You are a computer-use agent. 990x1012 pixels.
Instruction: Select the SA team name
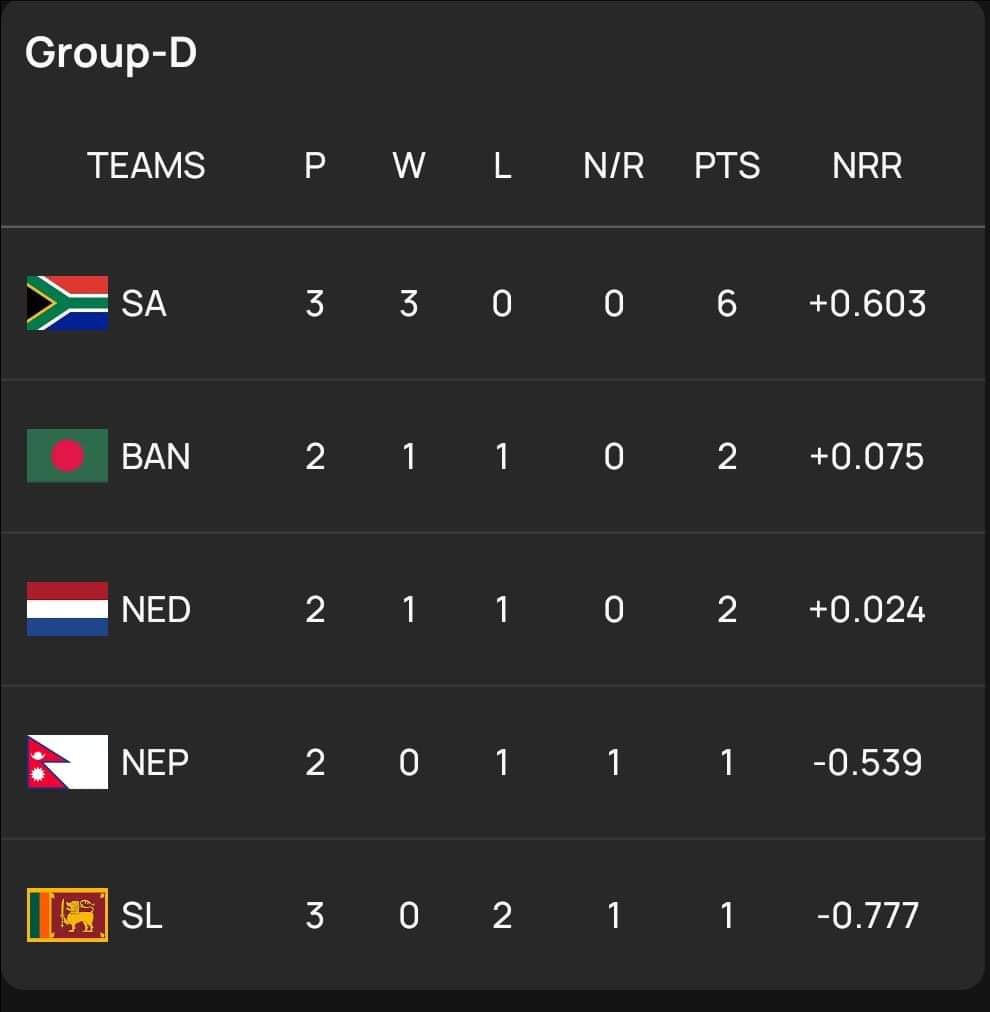tap(144, 303)
